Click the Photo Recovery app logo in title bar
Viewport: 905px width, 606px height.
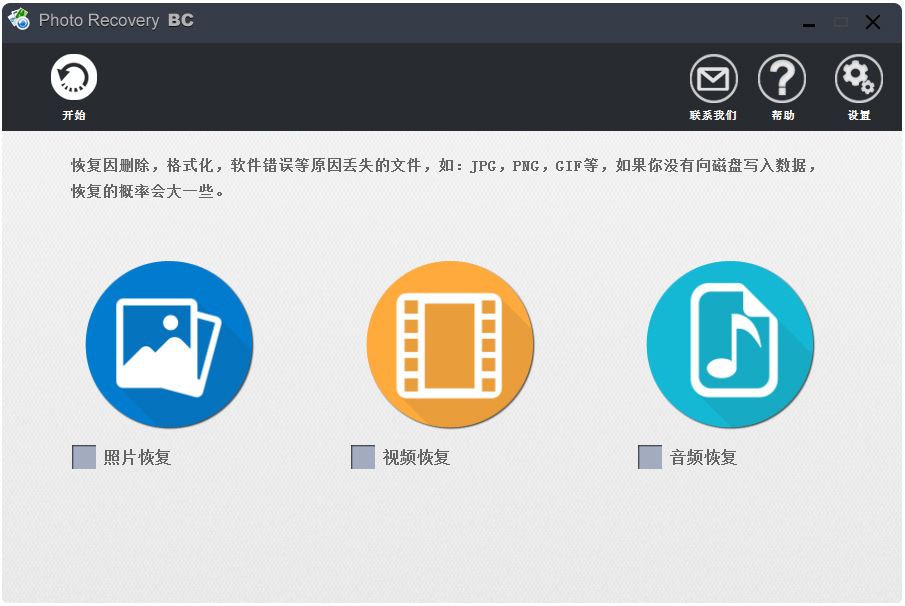(19, 21)
